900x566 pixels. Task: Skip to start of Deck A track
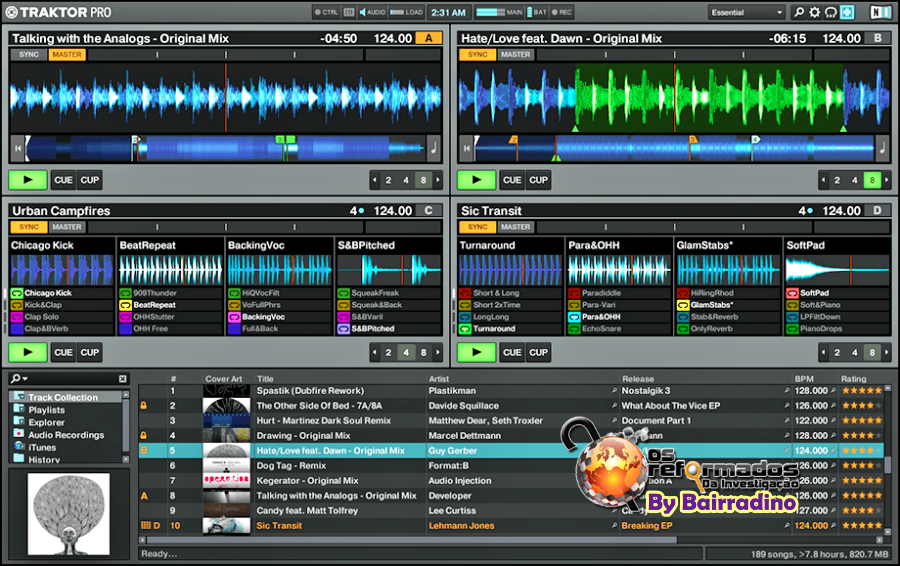pyautogui.click(x=18, y=148)
